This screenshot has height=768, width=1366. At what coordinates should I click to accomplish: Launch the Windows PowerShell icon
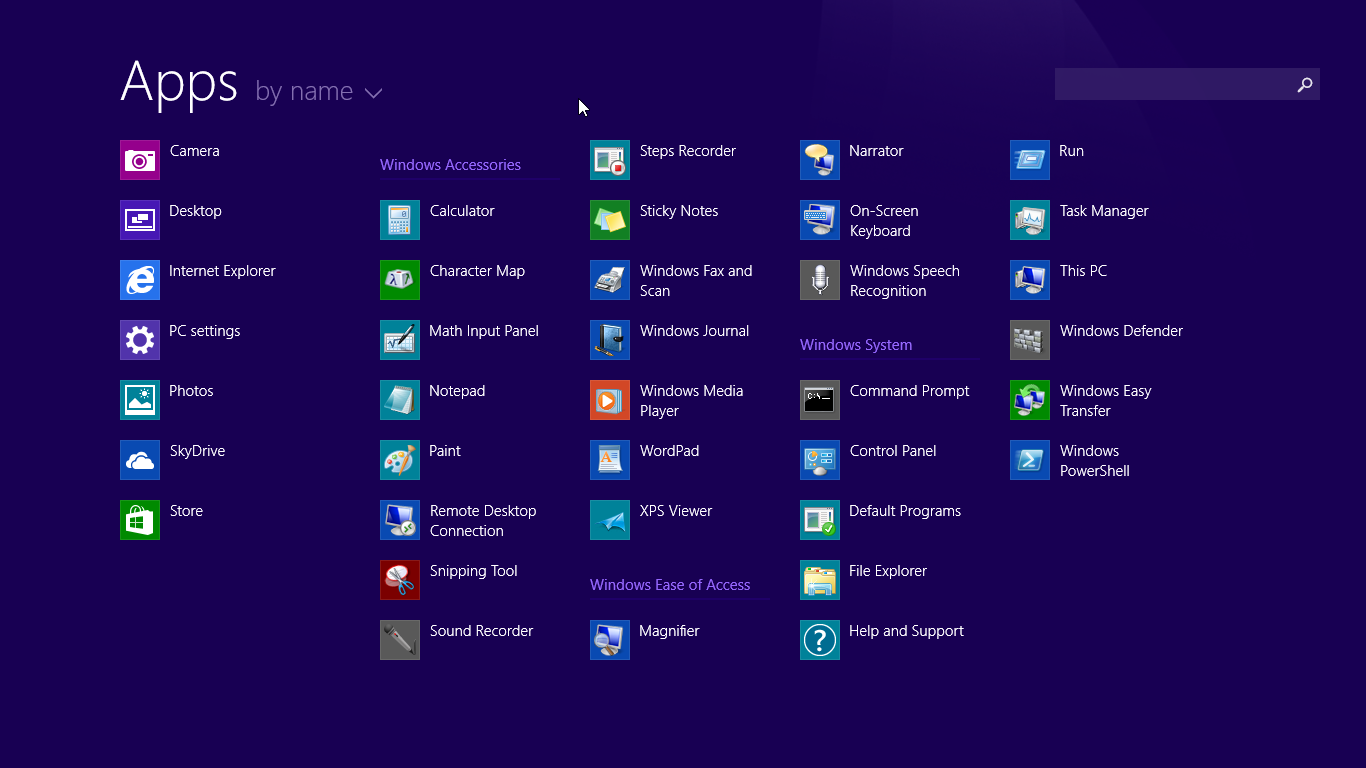(1030, 460)
